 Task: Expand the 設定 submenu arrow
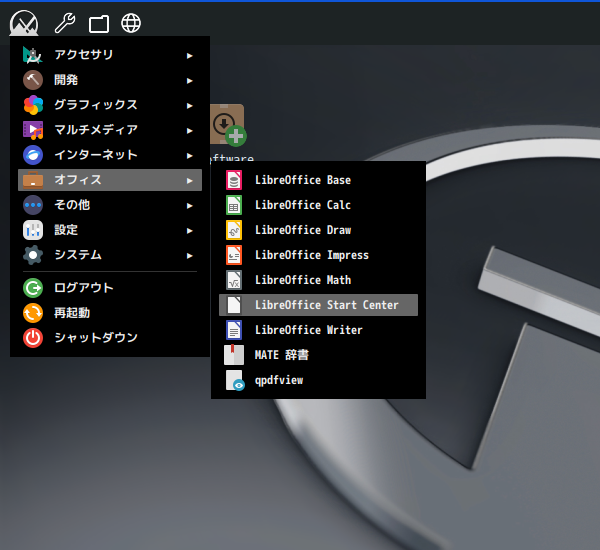click(189, 231)
